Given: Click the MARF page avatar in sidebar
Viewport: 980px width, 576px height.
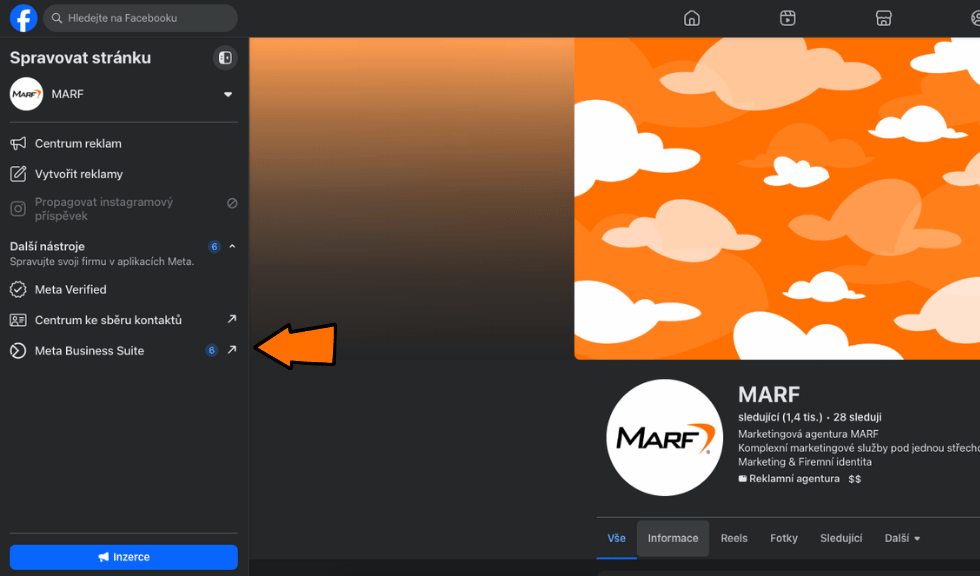Looking at the screenshot, I should pos(26,94).
